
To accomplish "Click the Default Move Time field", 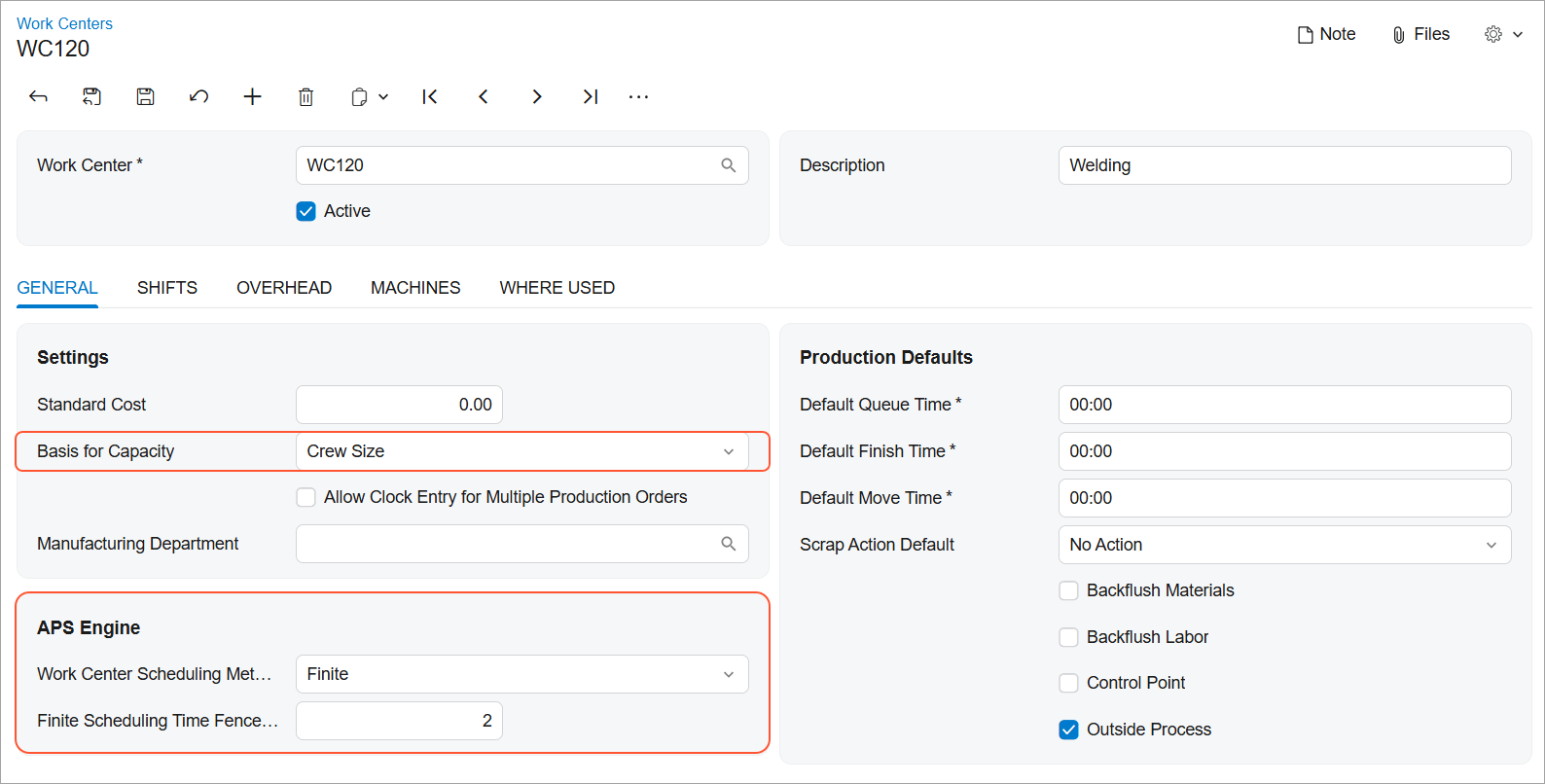I will click(x=1285, y=498).
